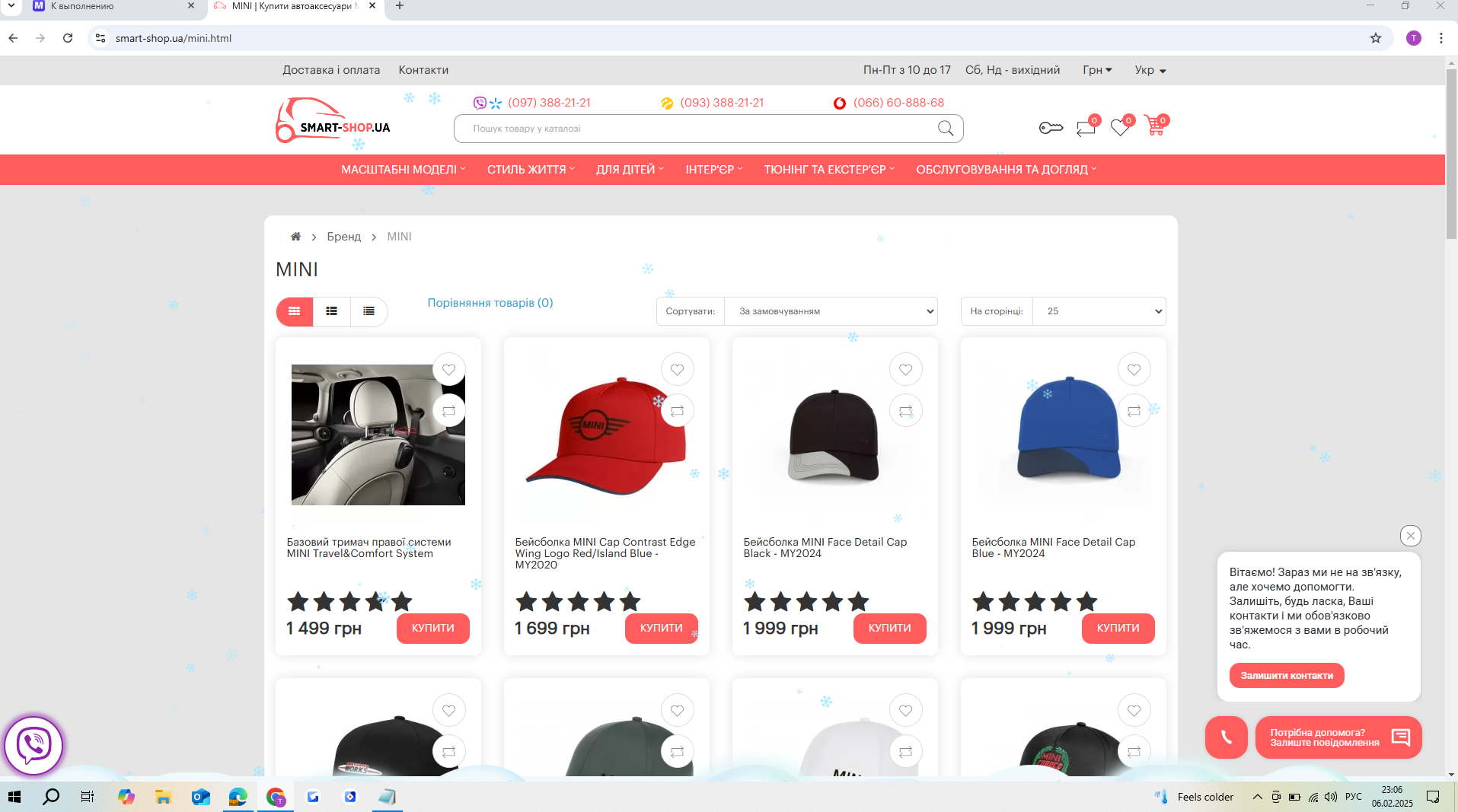
Task: Open volume control in system tray
Action: pos(1331,797)
